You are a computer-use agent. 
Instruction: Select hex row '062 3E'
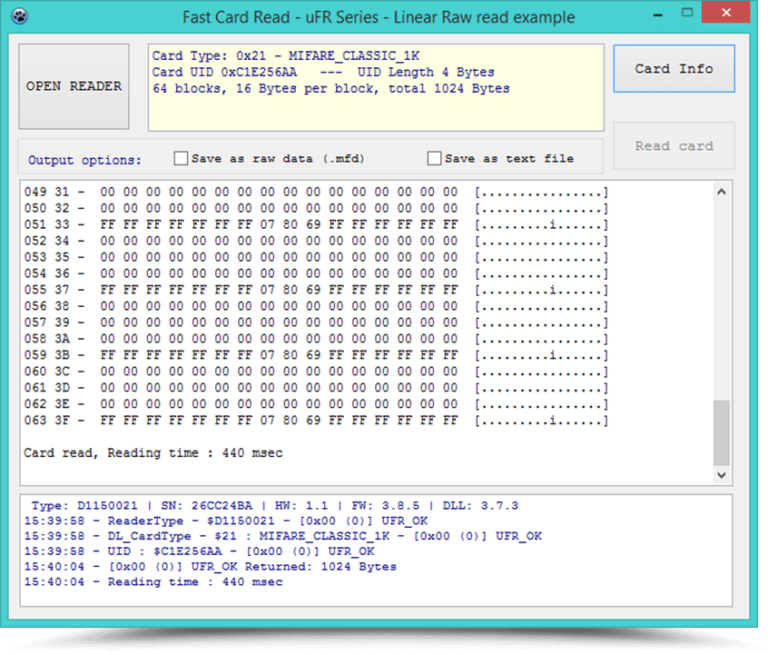point(316,404)
